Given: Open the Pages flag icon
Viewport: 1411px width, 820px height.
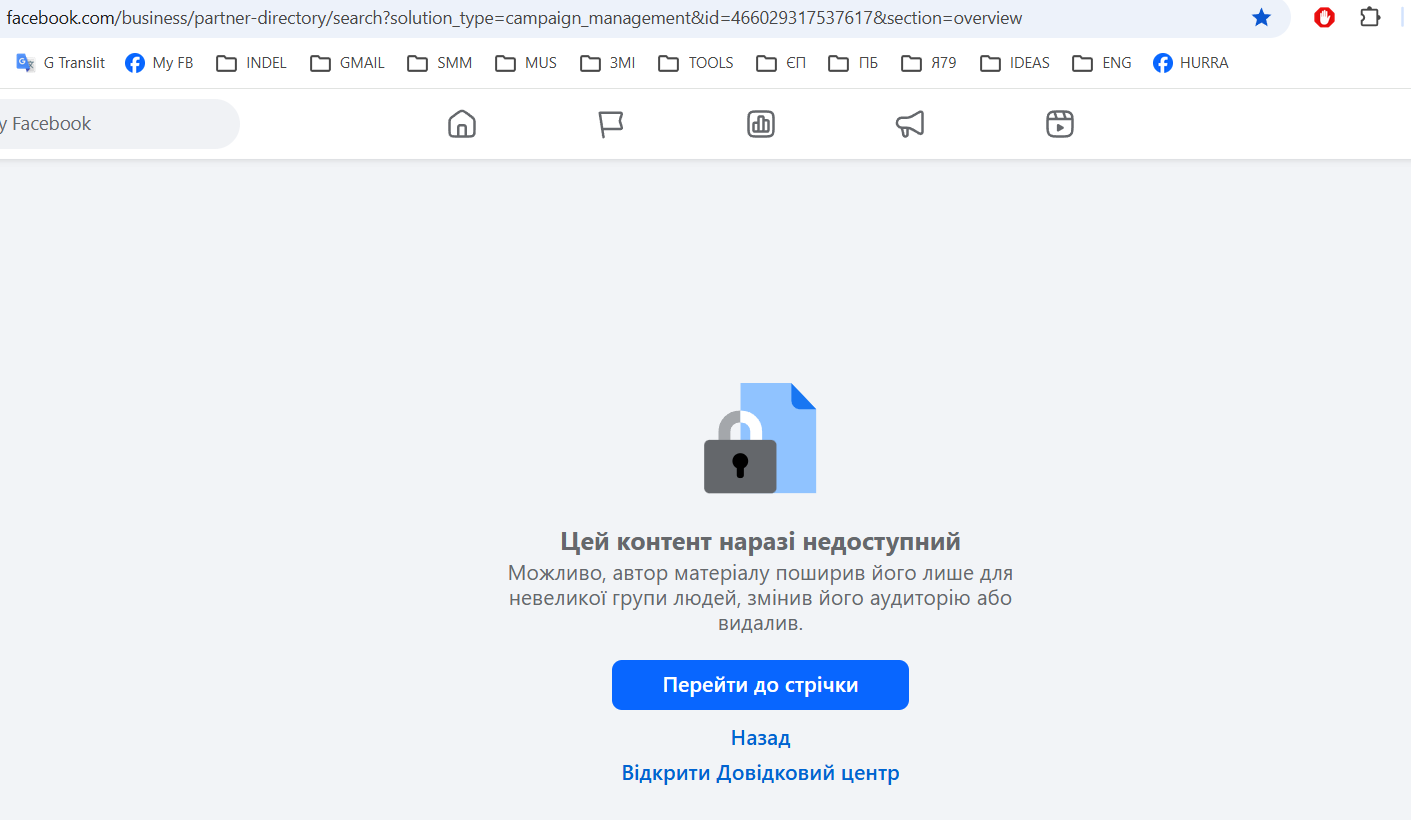Looking at the screenshot, I should pos(611,124).
